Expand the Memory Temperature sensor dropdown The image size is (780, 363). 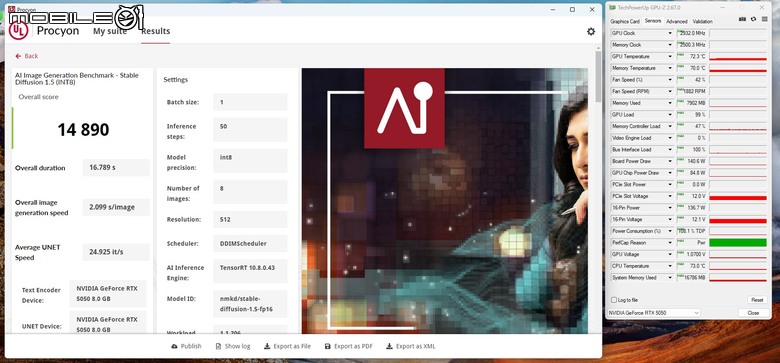tap(670, 68)
